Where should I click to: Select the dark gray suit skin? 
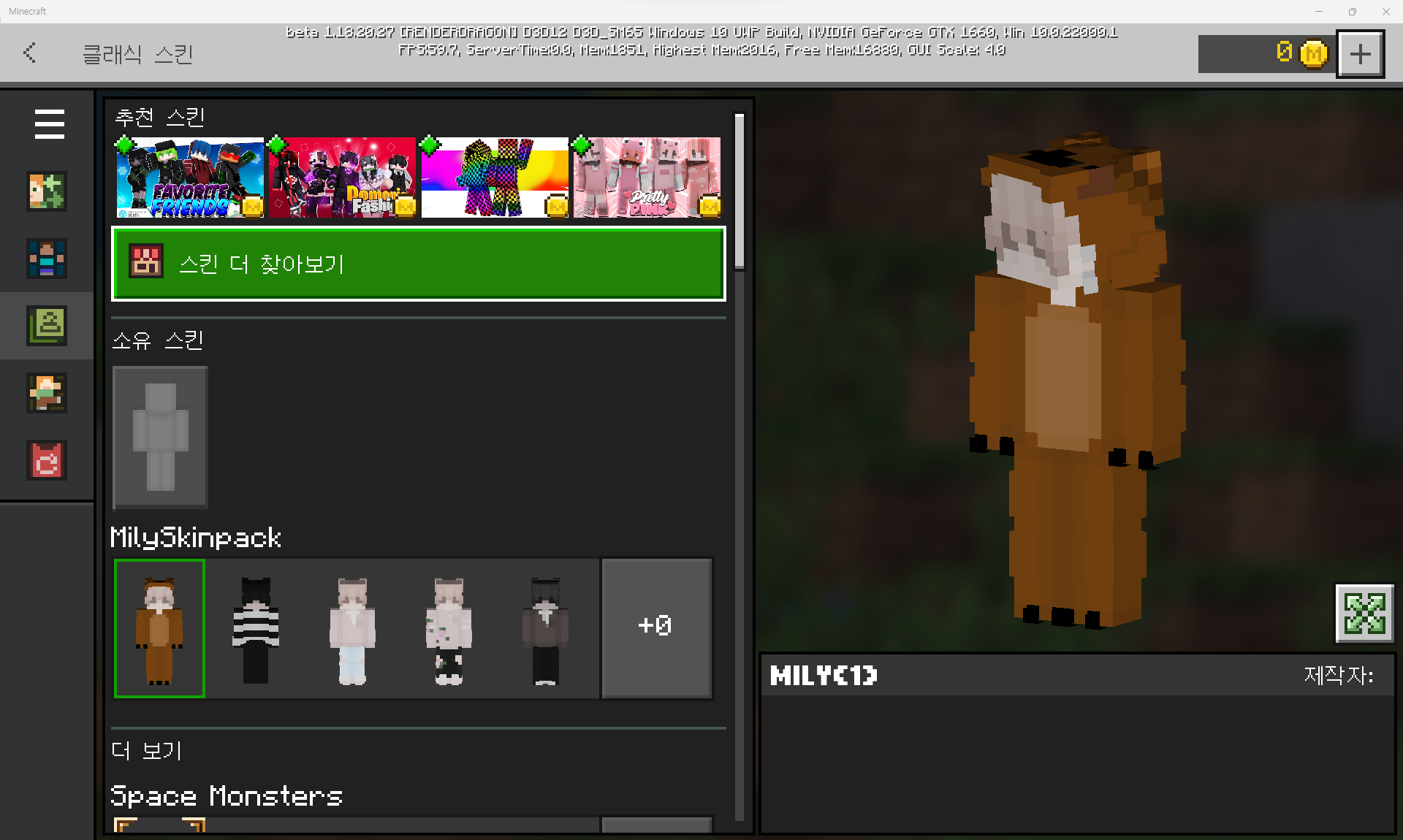pyautogui.click(x=545, y=629)
